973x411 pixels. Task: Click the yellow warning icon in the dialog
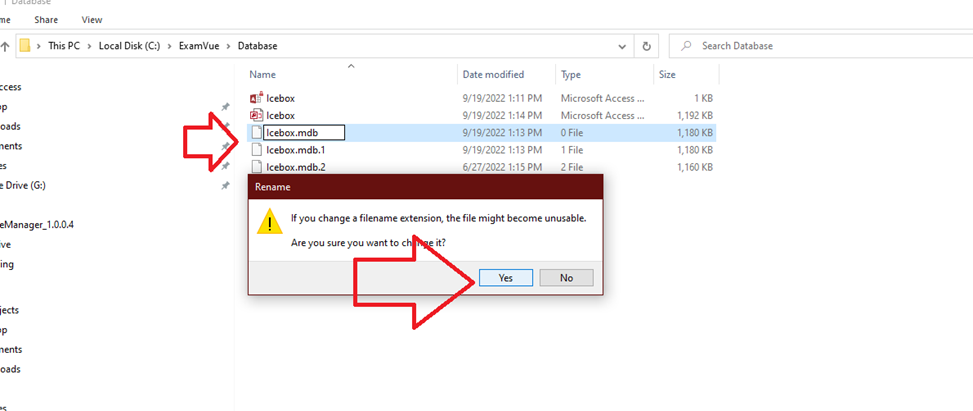click(269, 221)
